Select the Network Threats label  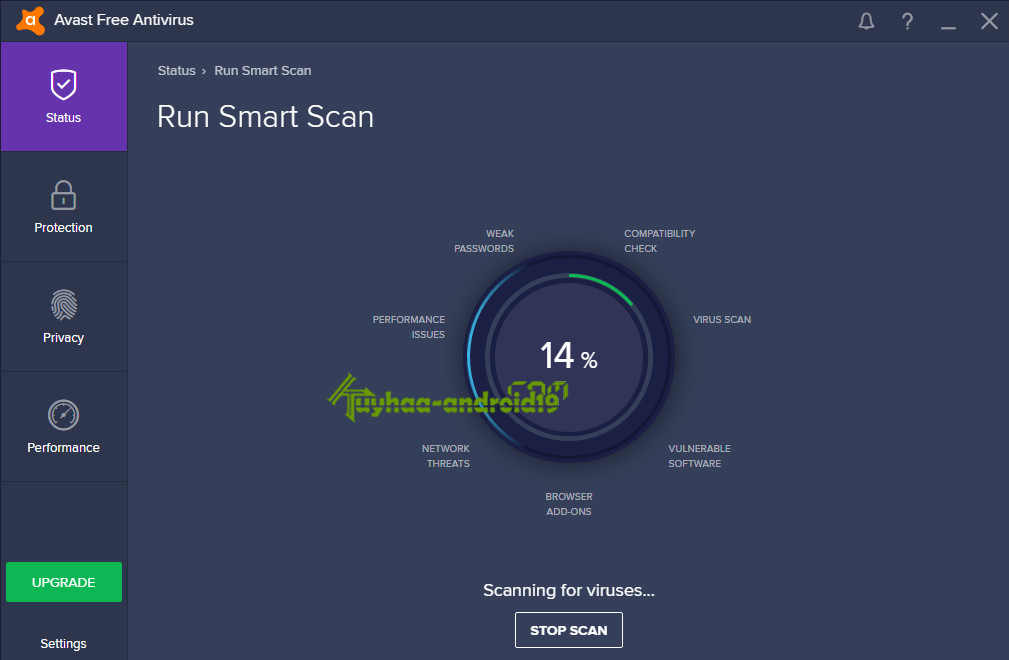[445, 455]
